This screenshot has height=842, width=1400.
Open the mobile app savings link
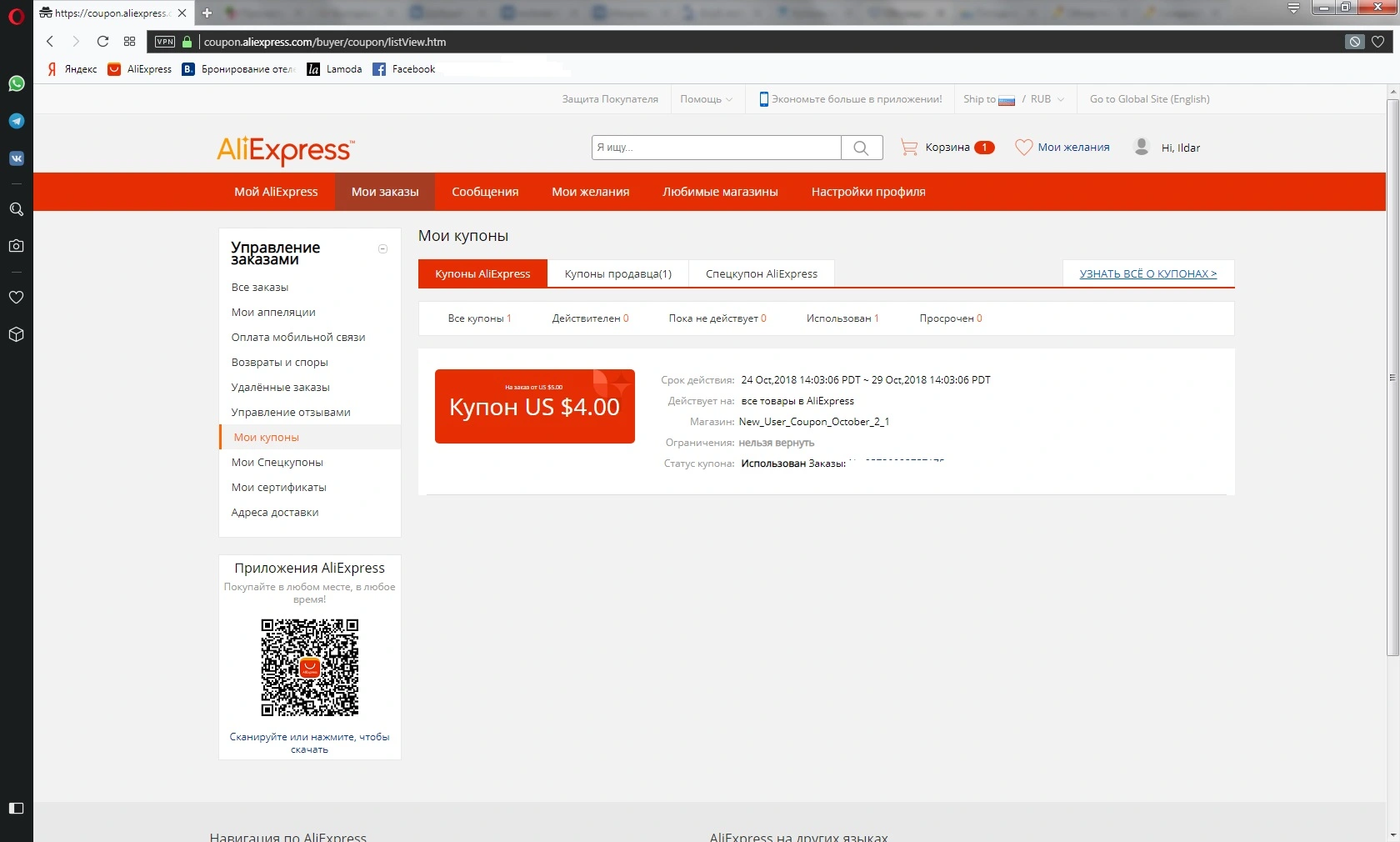tap(850, 99)
